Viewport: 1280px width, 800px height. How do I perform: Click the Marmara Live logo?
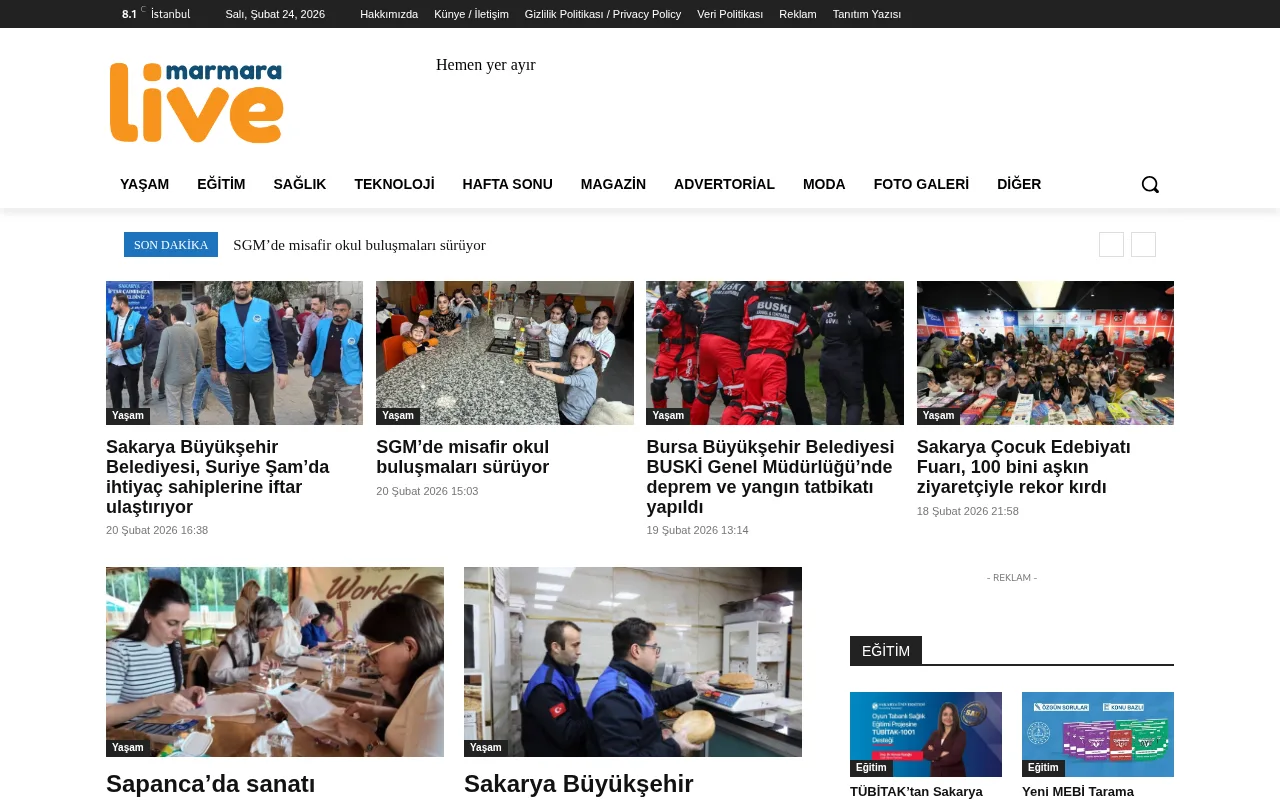[x=196, y=102]
